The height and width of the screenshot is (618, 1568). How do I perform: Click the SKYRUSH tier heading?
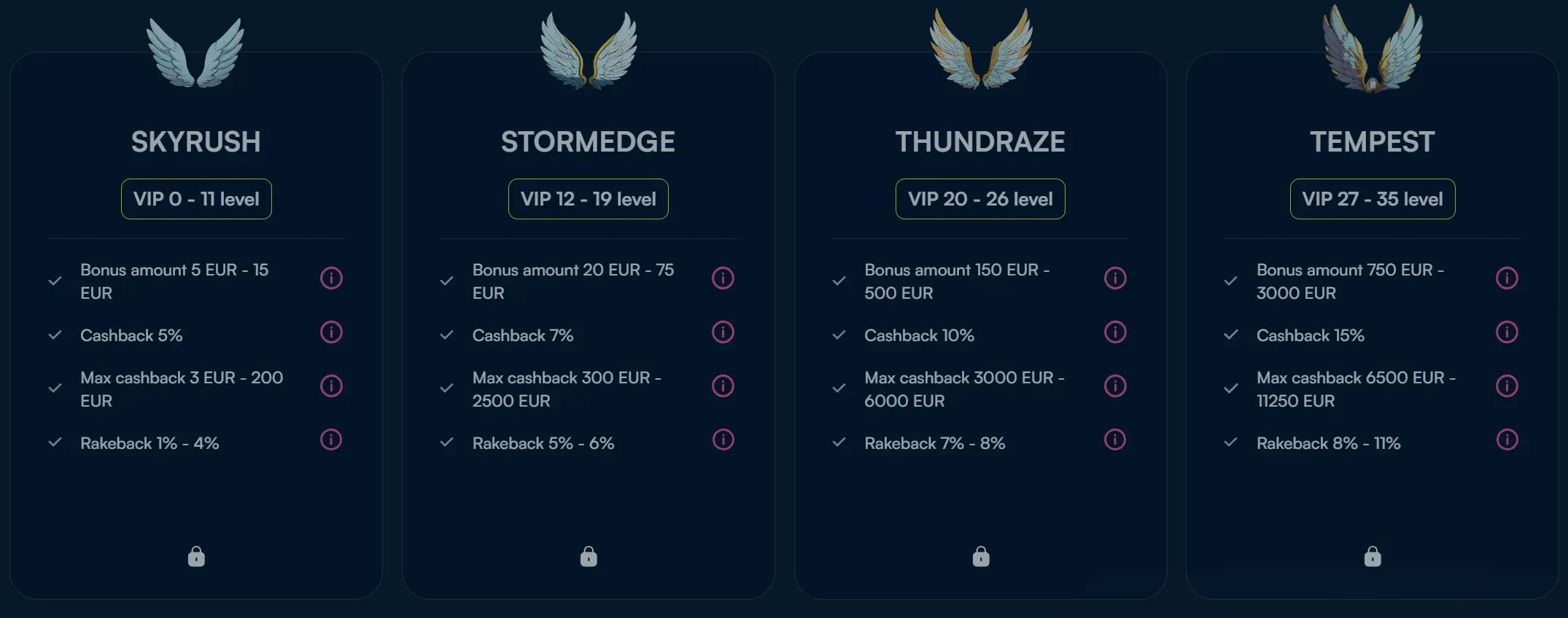196,141
